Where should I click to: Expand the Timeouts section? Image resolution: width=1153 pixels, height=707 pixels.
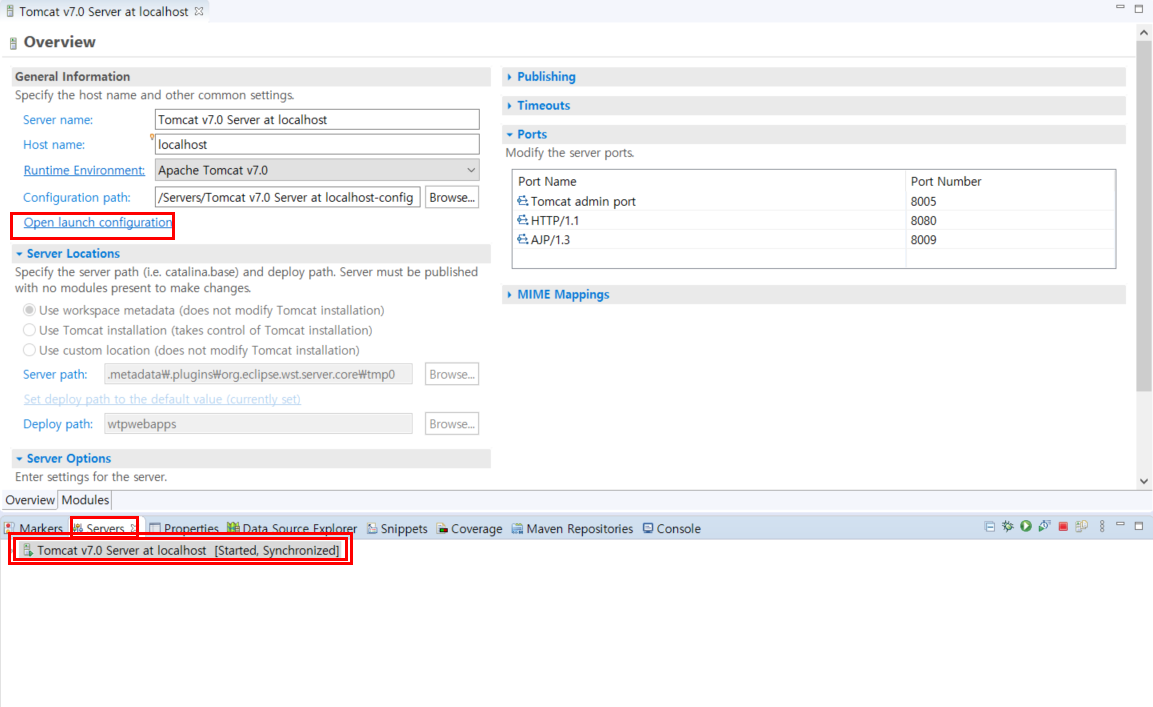[510, 105]
